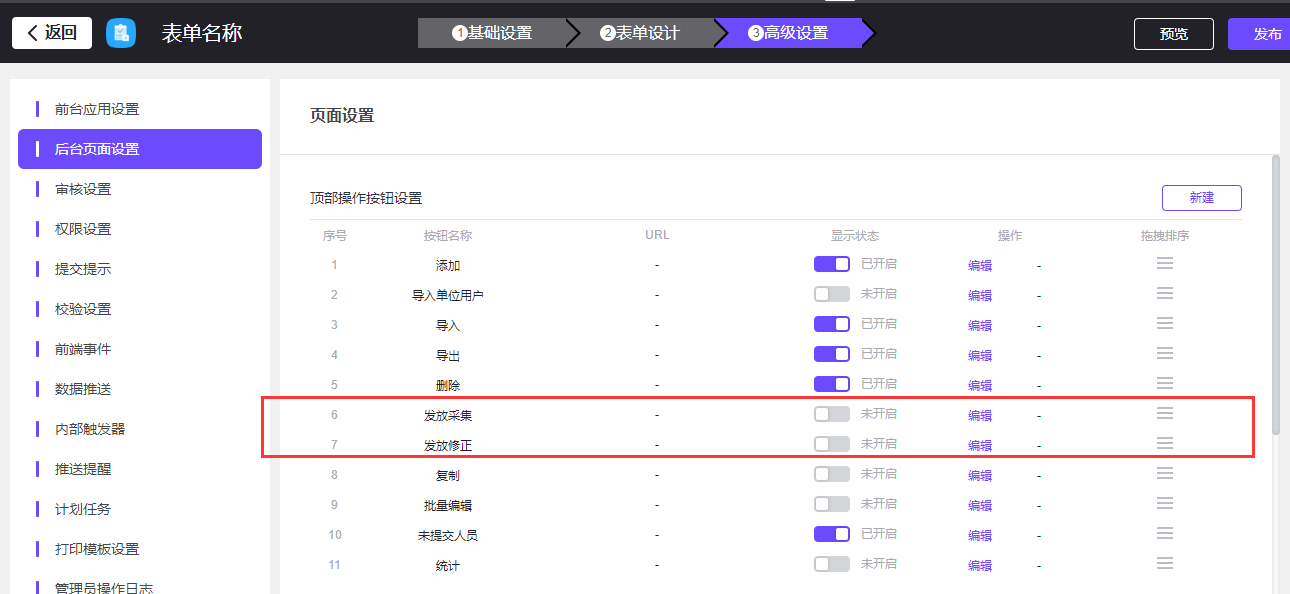Click drag-sort handle for 导出 row
Viewport: 1290px width, 594px height.
[x=1165, y=353]
